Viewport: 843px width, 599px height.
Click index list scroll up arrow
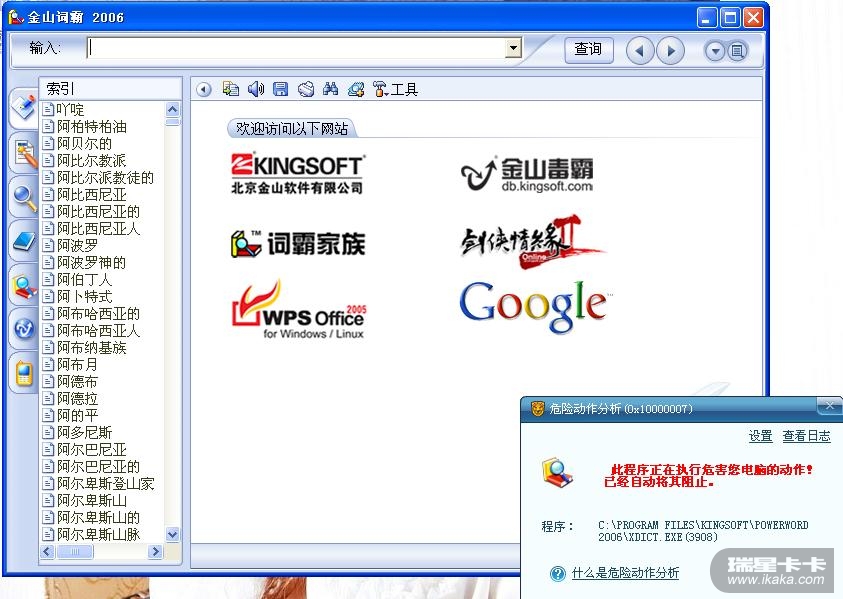click(x=173, y=110)
